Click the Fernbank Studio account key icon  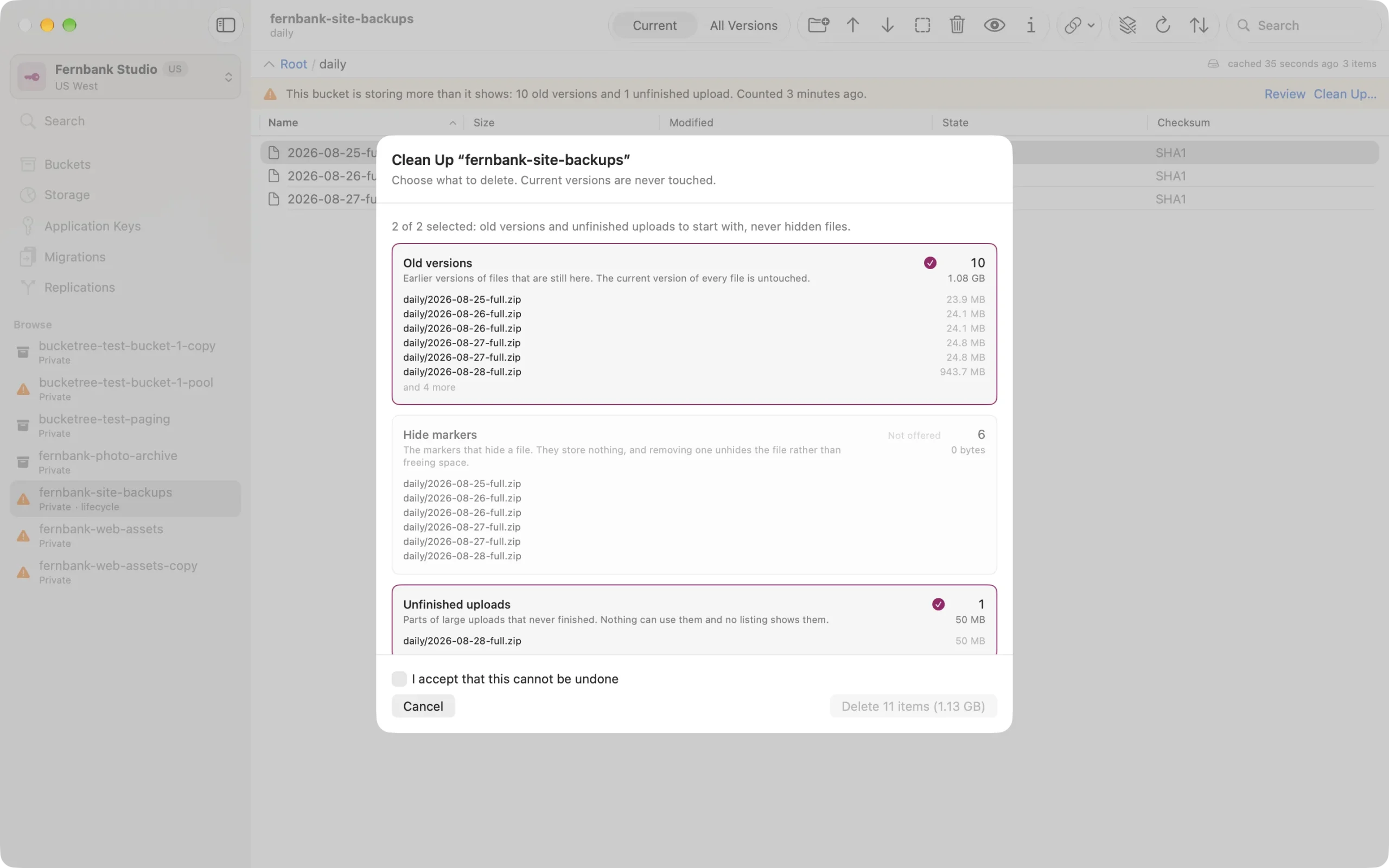[x=31, y=77]
